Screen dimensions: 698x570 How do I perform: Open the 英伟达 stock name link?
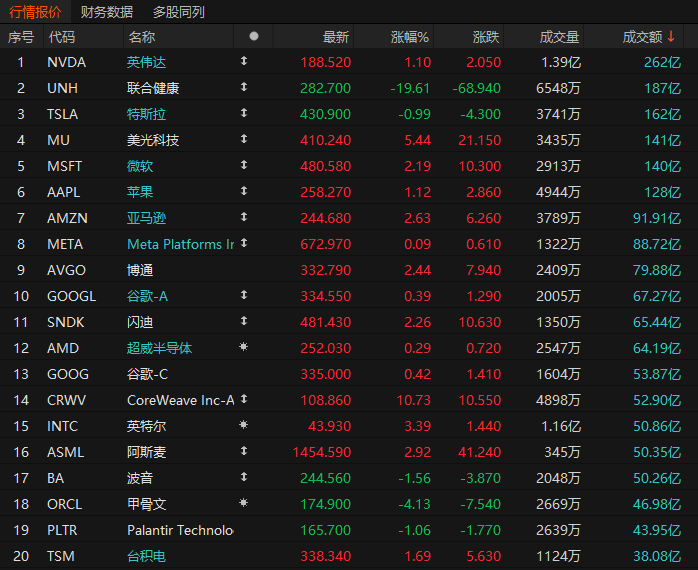pos(146,62)
